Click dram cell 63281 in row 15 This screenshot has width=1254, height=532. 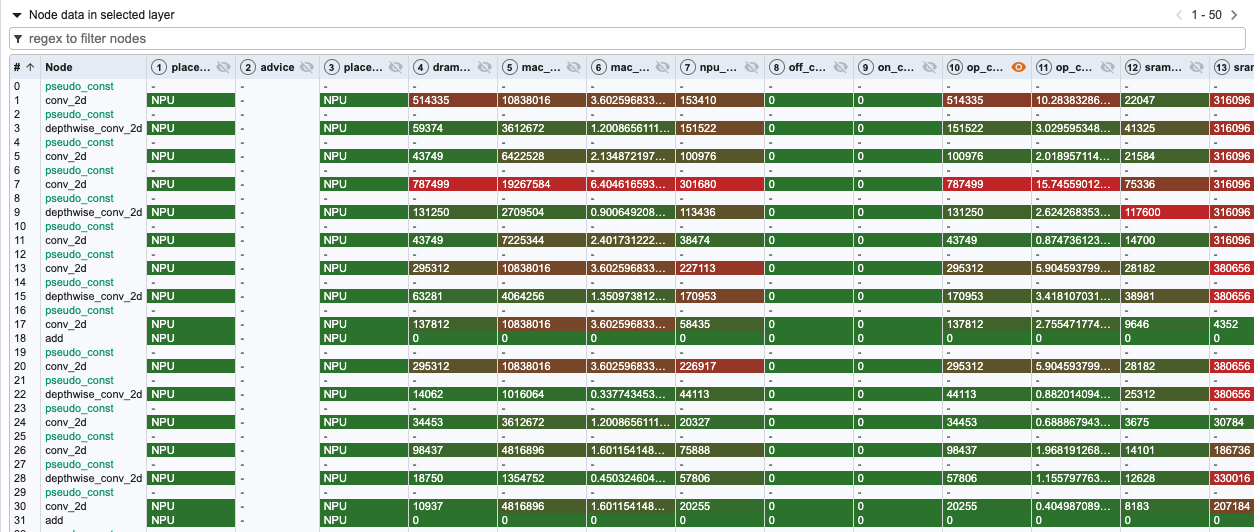(453, 296)
